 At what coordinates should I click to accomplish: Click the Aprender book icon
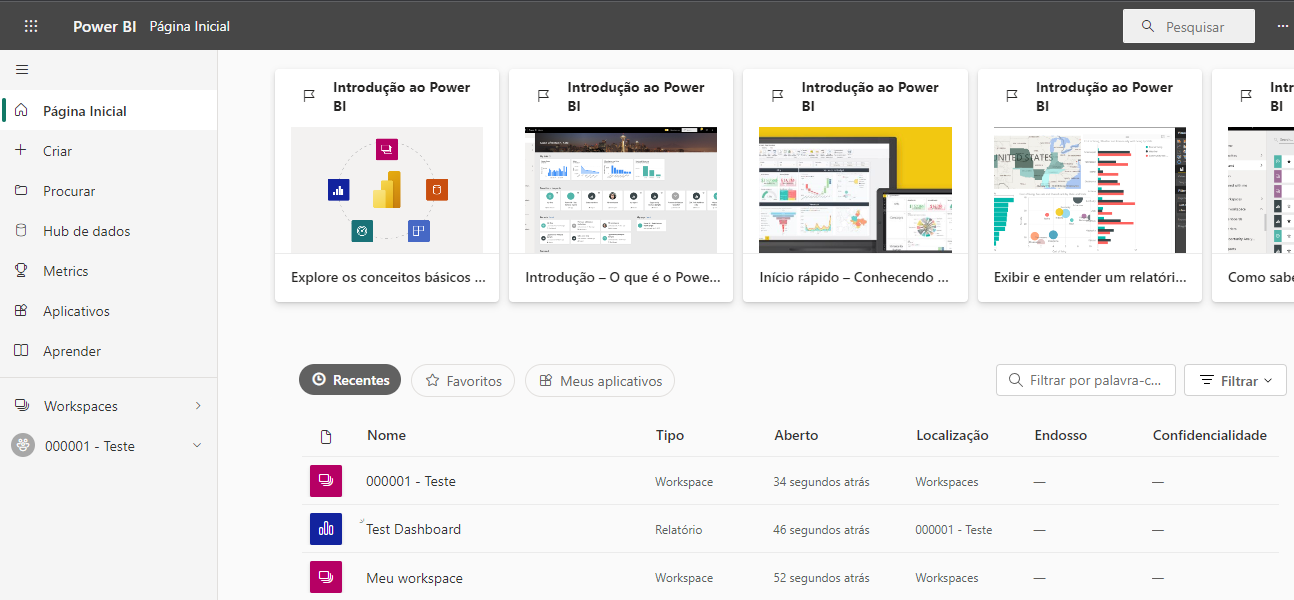click(21, 350)
